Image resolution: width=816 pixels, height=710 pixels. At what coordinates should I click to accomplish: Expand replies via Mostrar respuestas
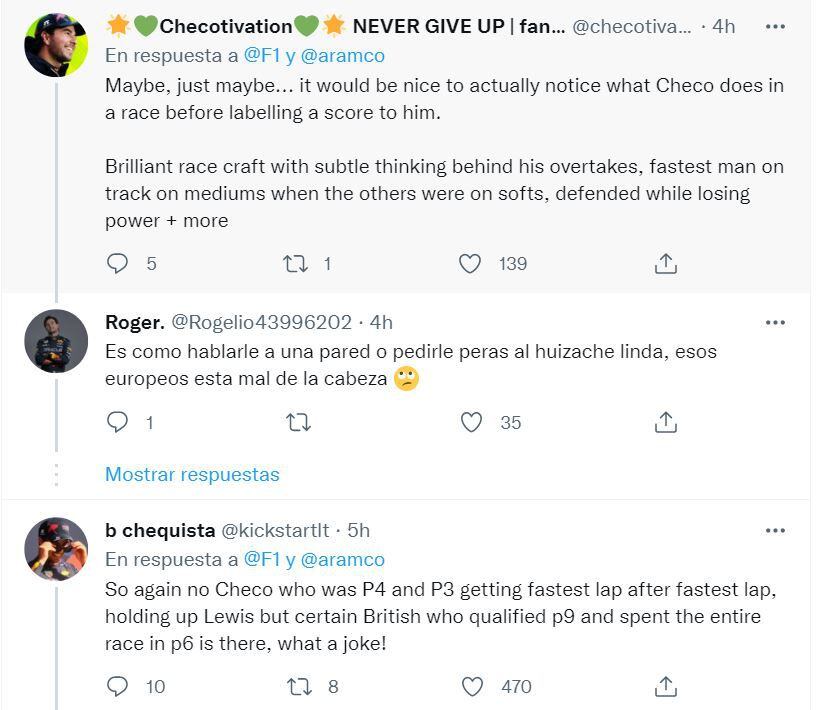tap(192, 474)
